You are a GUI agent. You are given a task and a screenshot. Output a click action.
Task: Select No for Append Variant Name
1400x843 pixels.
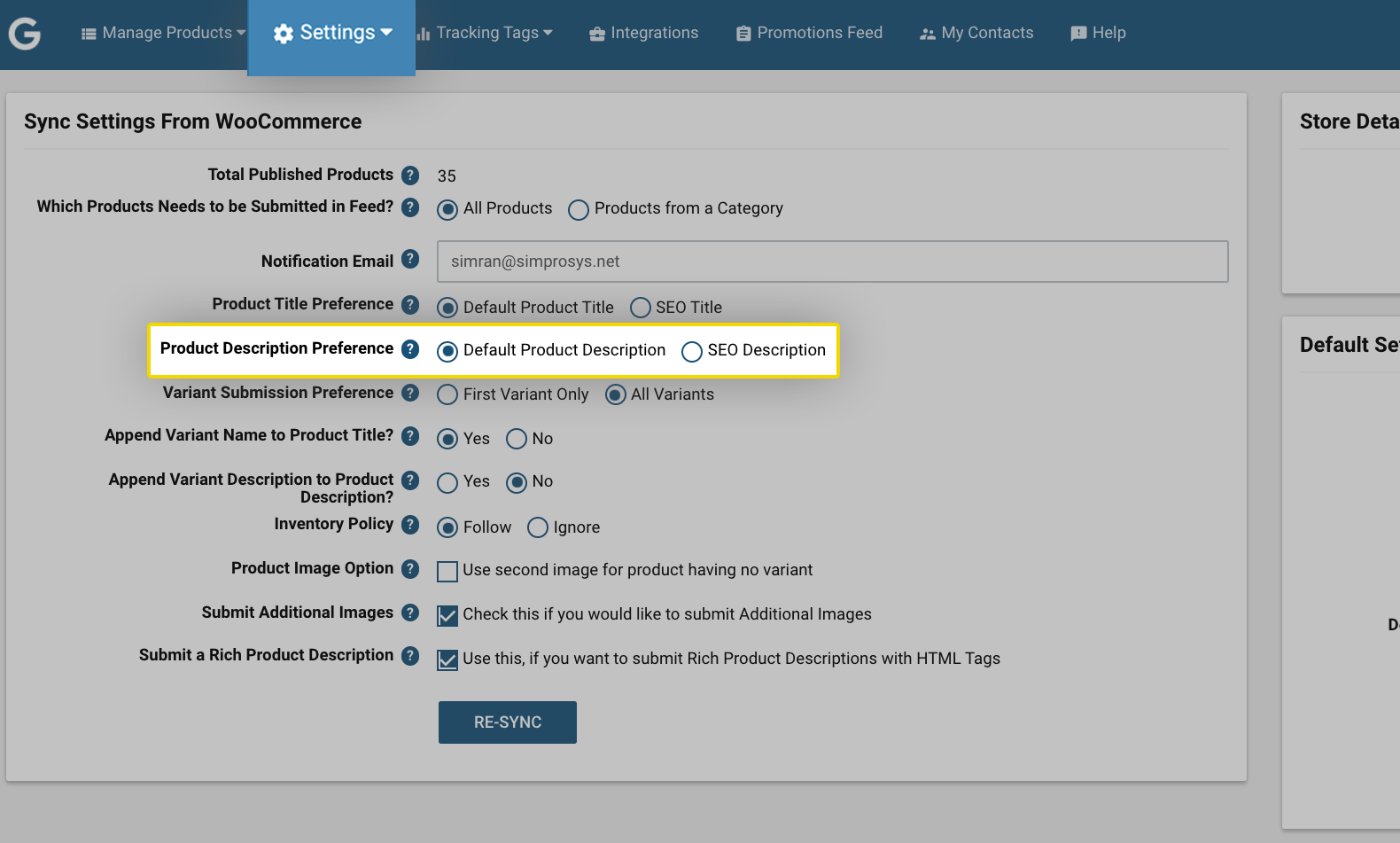517,439
